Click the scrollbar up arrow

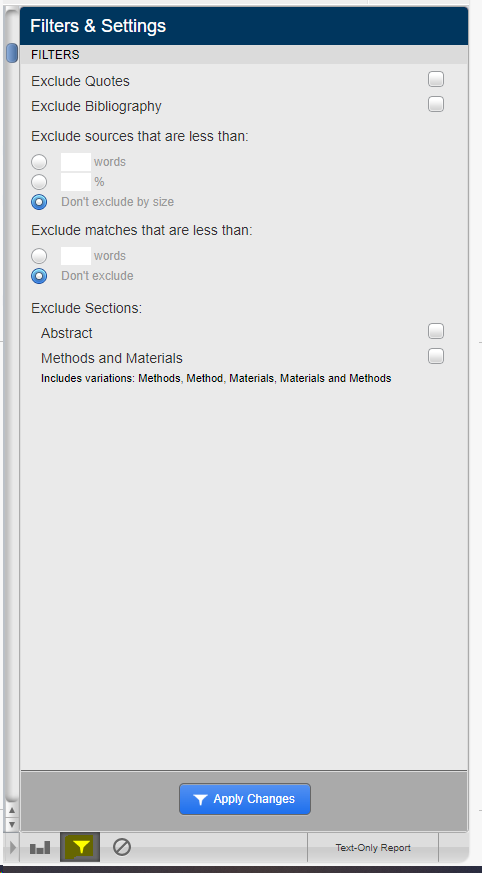pyautogui.click(x=12, y=811)
